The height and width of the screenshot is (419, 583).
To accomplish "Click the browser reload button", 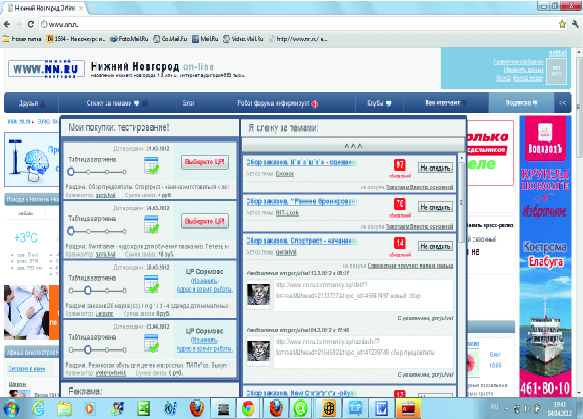I will [31, 25].
